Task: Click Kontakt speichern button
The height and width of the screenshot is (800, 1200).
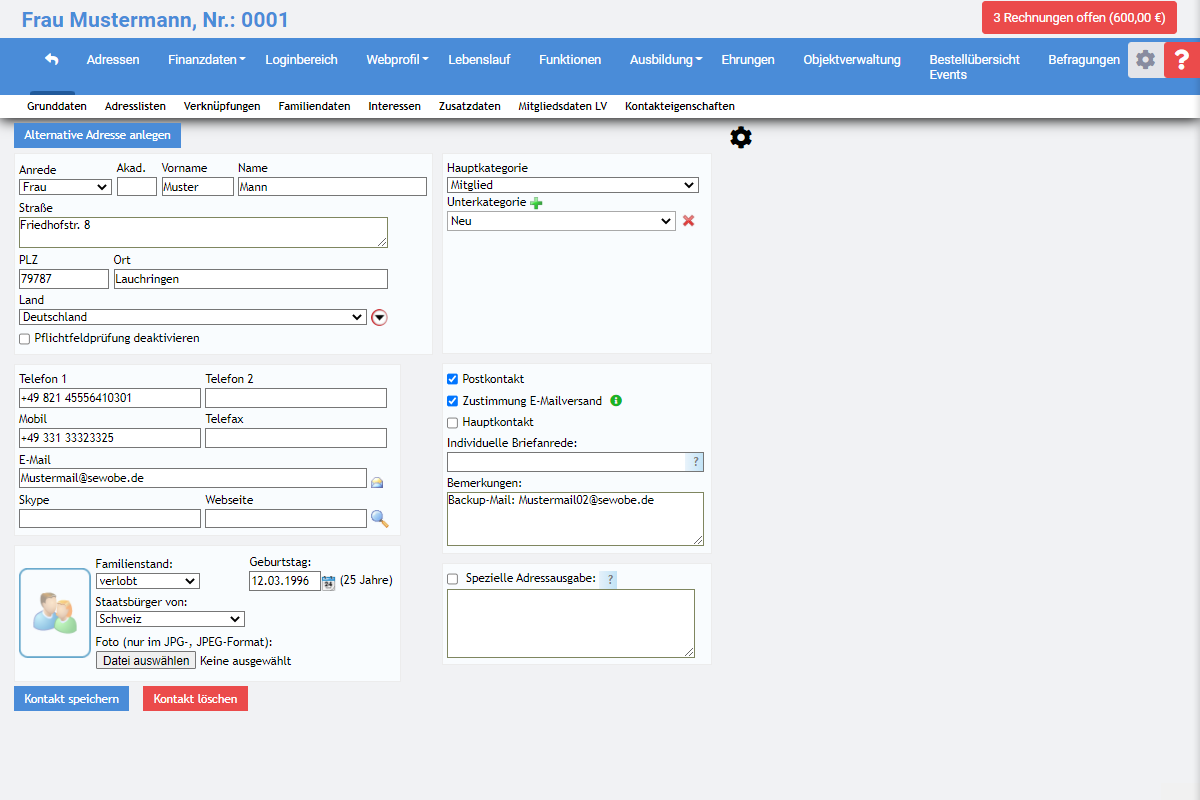Action: (x=71, y=699)
